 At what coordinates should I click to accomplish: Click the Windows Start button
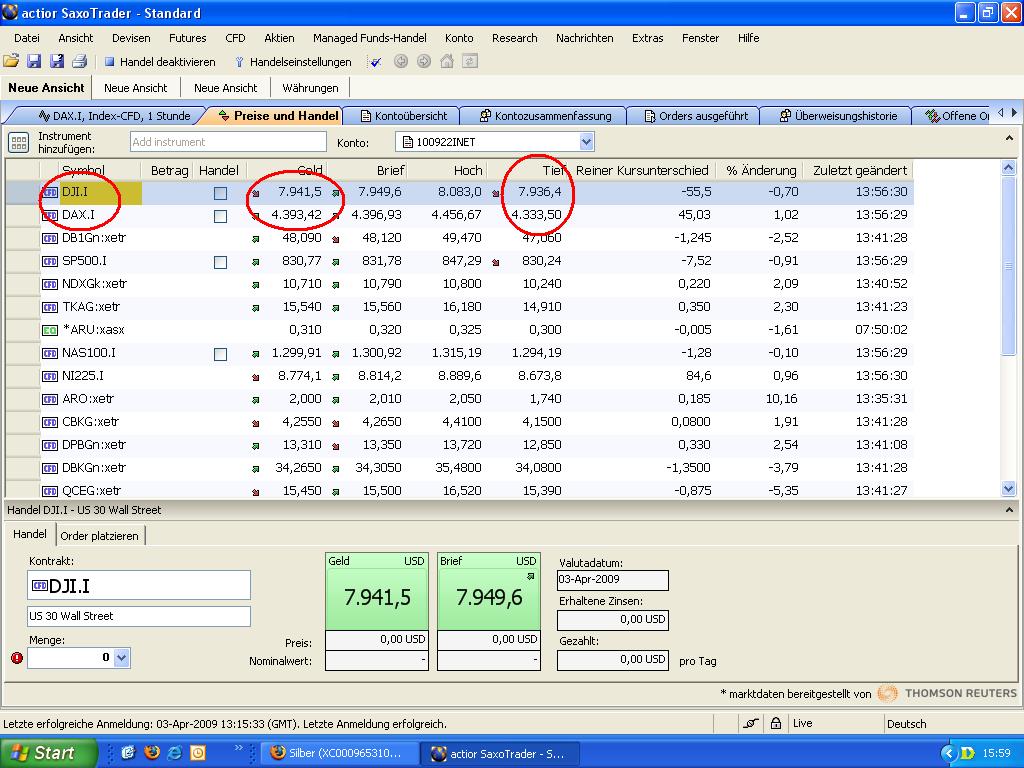point(48,753)
